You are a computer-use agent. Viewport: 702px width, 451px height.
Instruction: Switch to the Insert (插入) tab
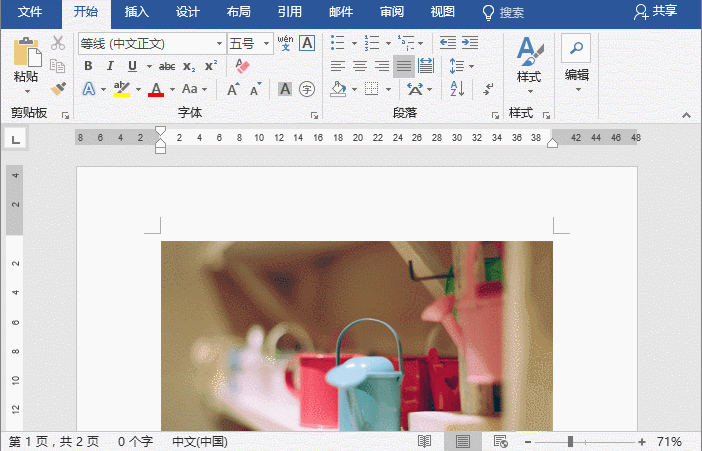137,13
